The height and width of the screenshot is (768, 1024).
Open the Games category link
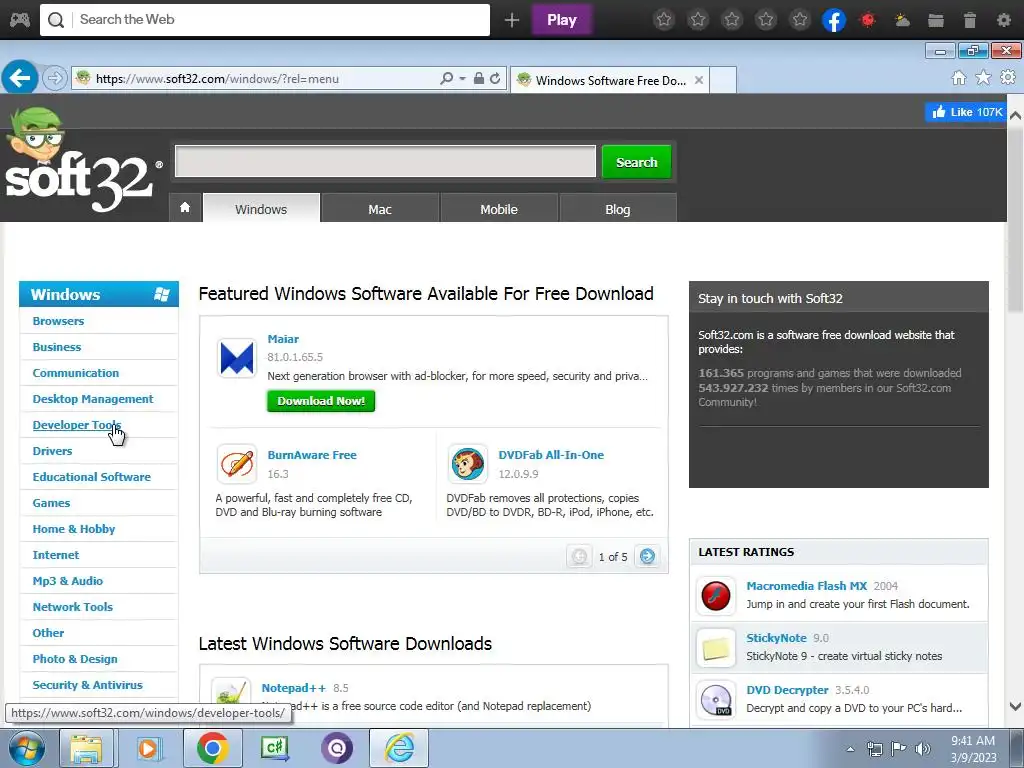[51, 503]
